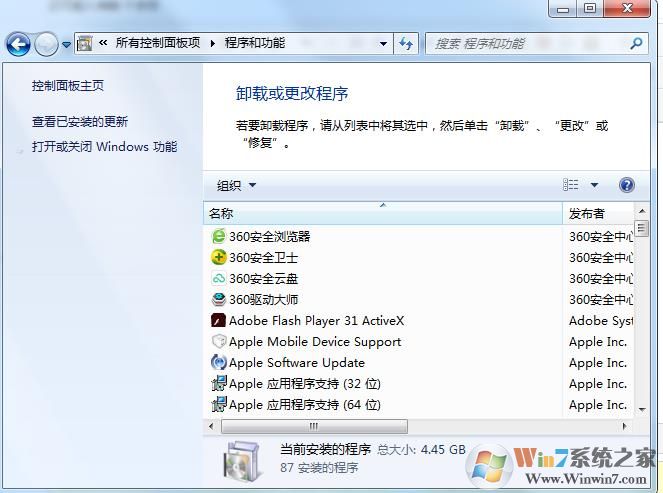This screenshot has height=493, width=663.
Task: Expand the view options dropdown arrow
Action: click(x=594, y=185)
